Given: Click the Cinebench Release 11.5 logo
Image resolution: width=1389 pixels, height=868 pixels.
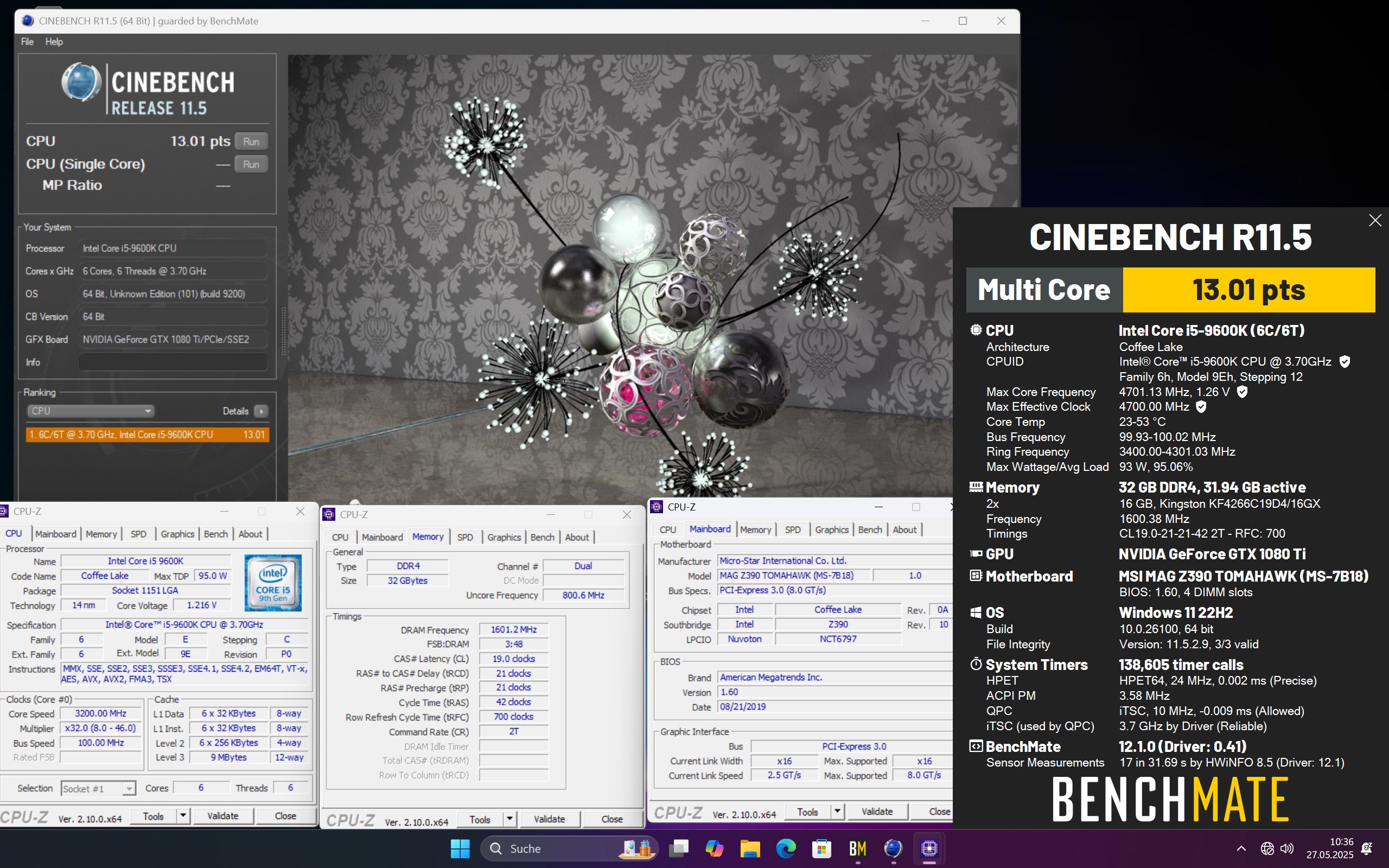Looking at the screenshot, I should coord(148,89).
